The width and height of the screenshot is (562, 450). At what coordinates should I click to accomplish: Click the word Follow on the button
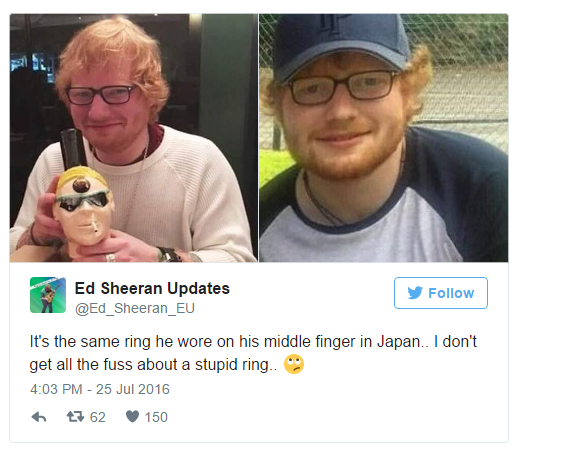[x=451, y=293]
